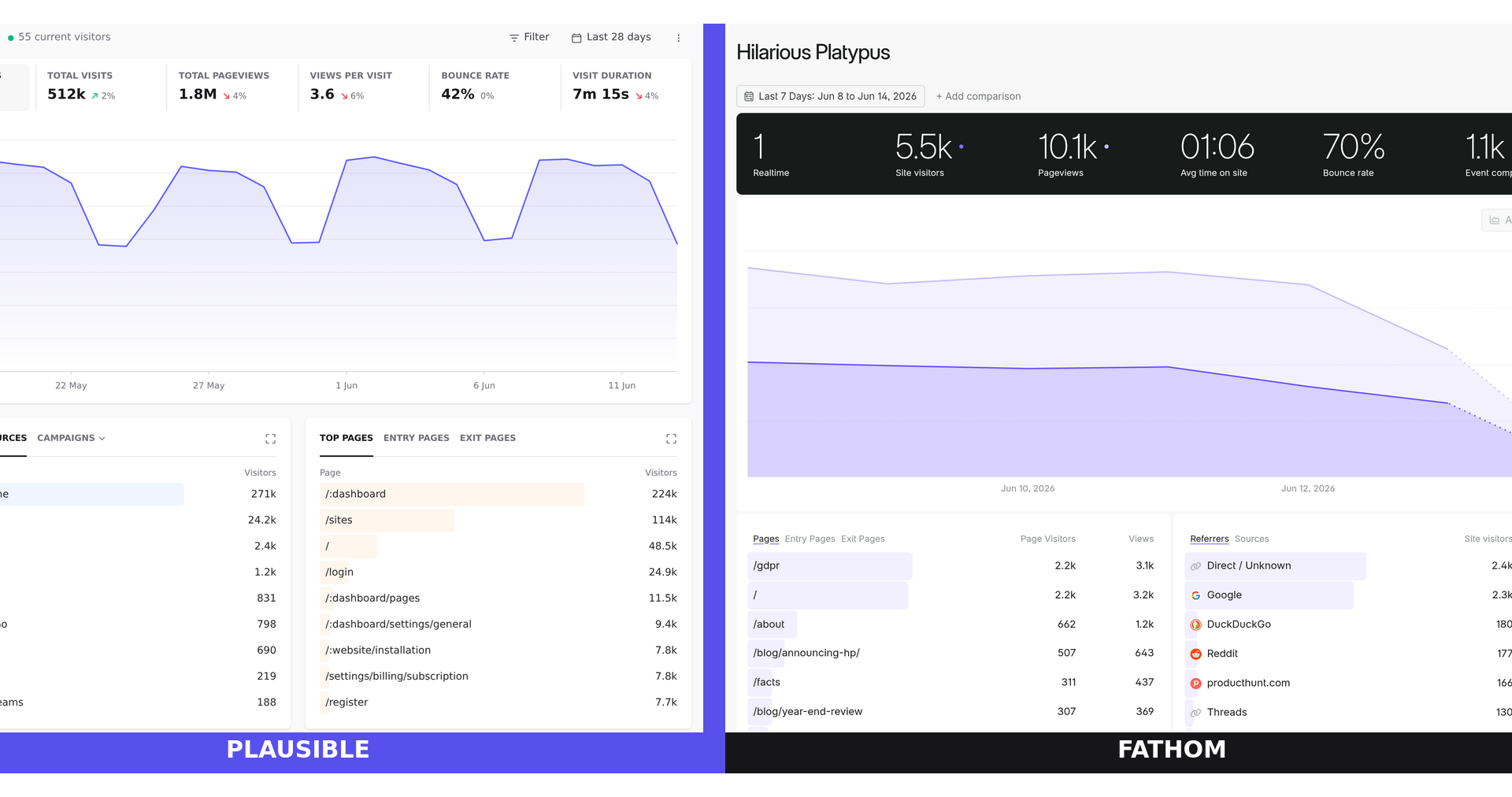Select the Bounce rate 70% stat
This screenshot has height=797, width=1512.
[x=1354, y=154]
